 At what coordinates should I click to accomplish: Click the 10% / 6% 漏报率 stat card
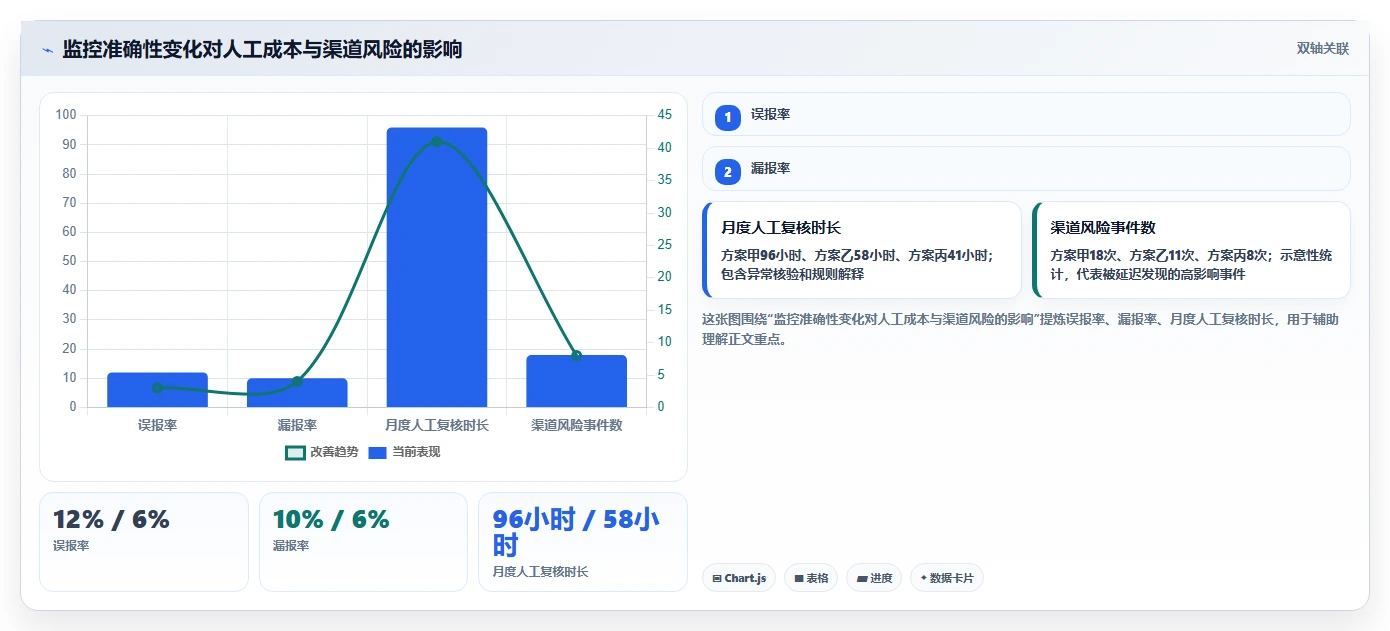[363, 542]
